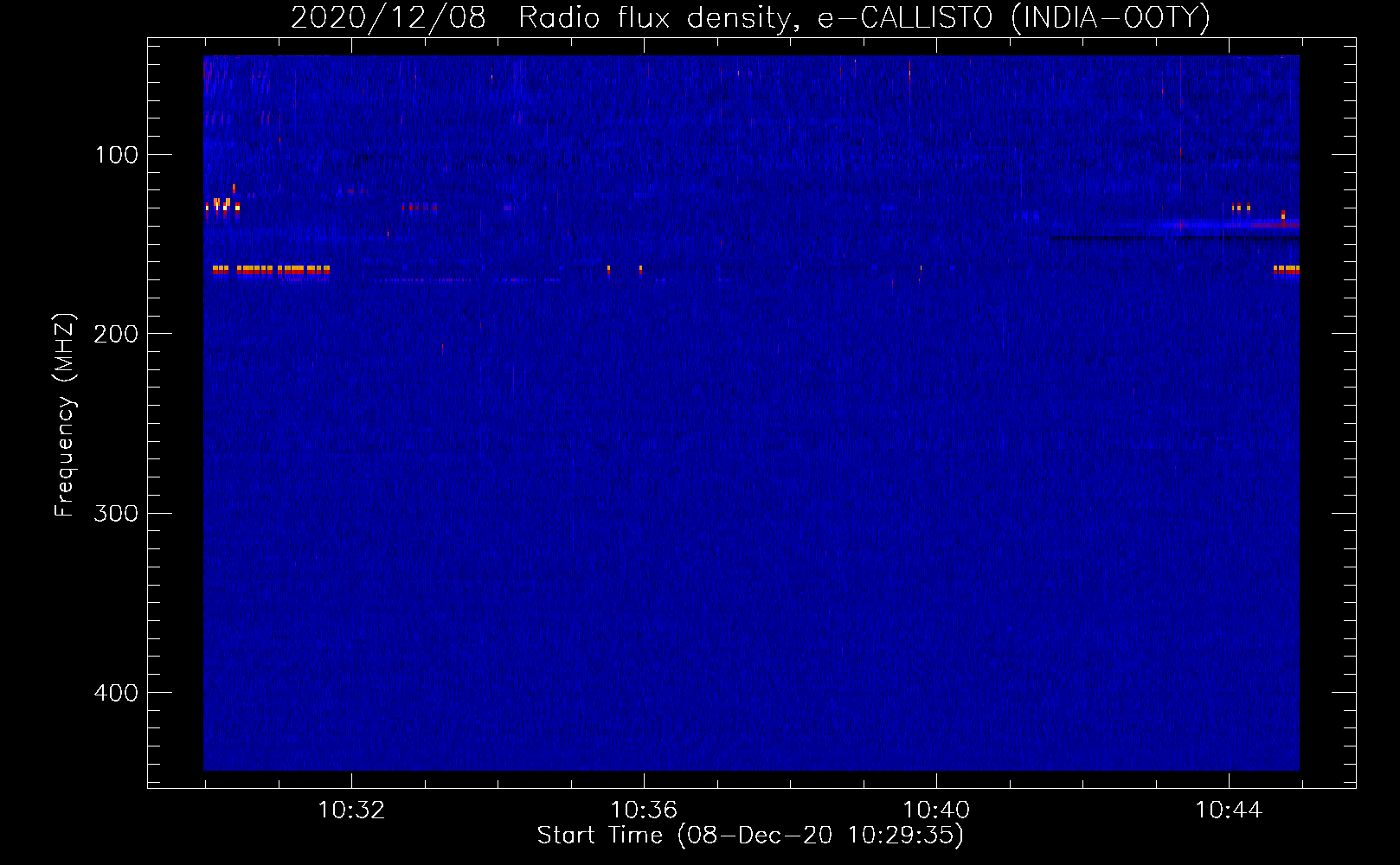The image size is (1400, 865).
Task: Click the "200" frequency tick label
Action: (116, 334)
